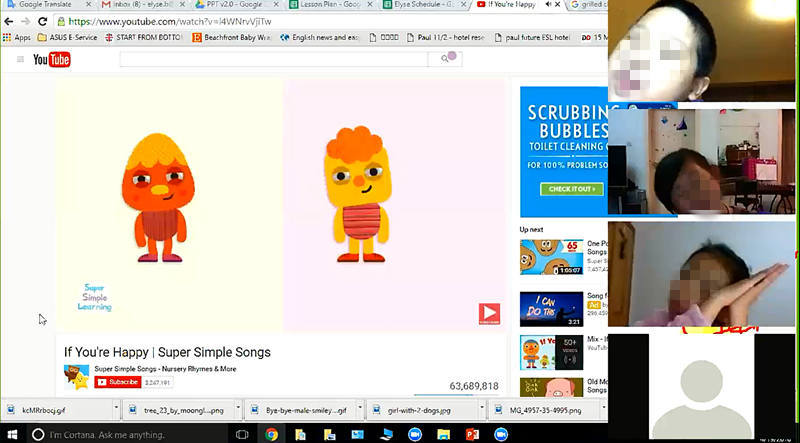The width and height of the screenshot is (800, 443).
Task: Click the If You're Happy video player
Action: [x=281, y=205]
